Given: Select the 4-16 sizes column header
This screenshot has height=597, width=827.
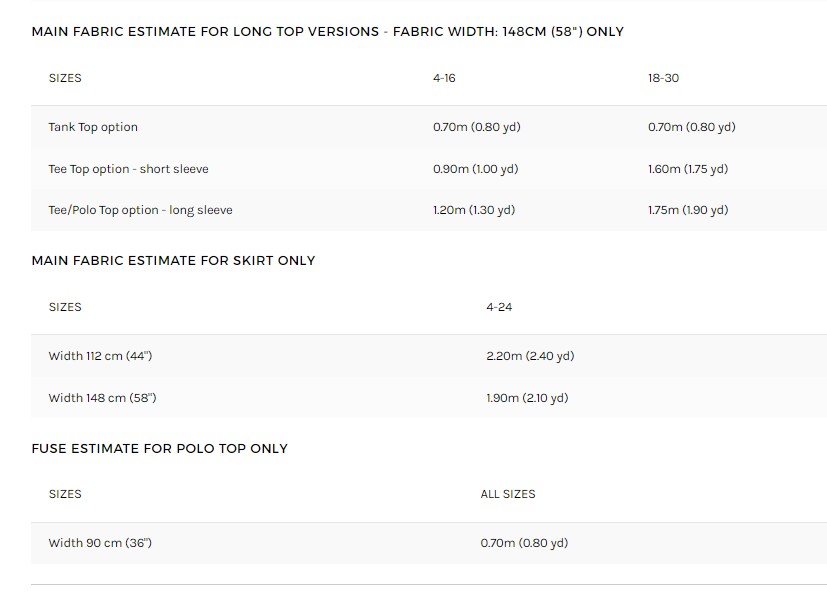Looking at the screenshot, I should (444, 78).
